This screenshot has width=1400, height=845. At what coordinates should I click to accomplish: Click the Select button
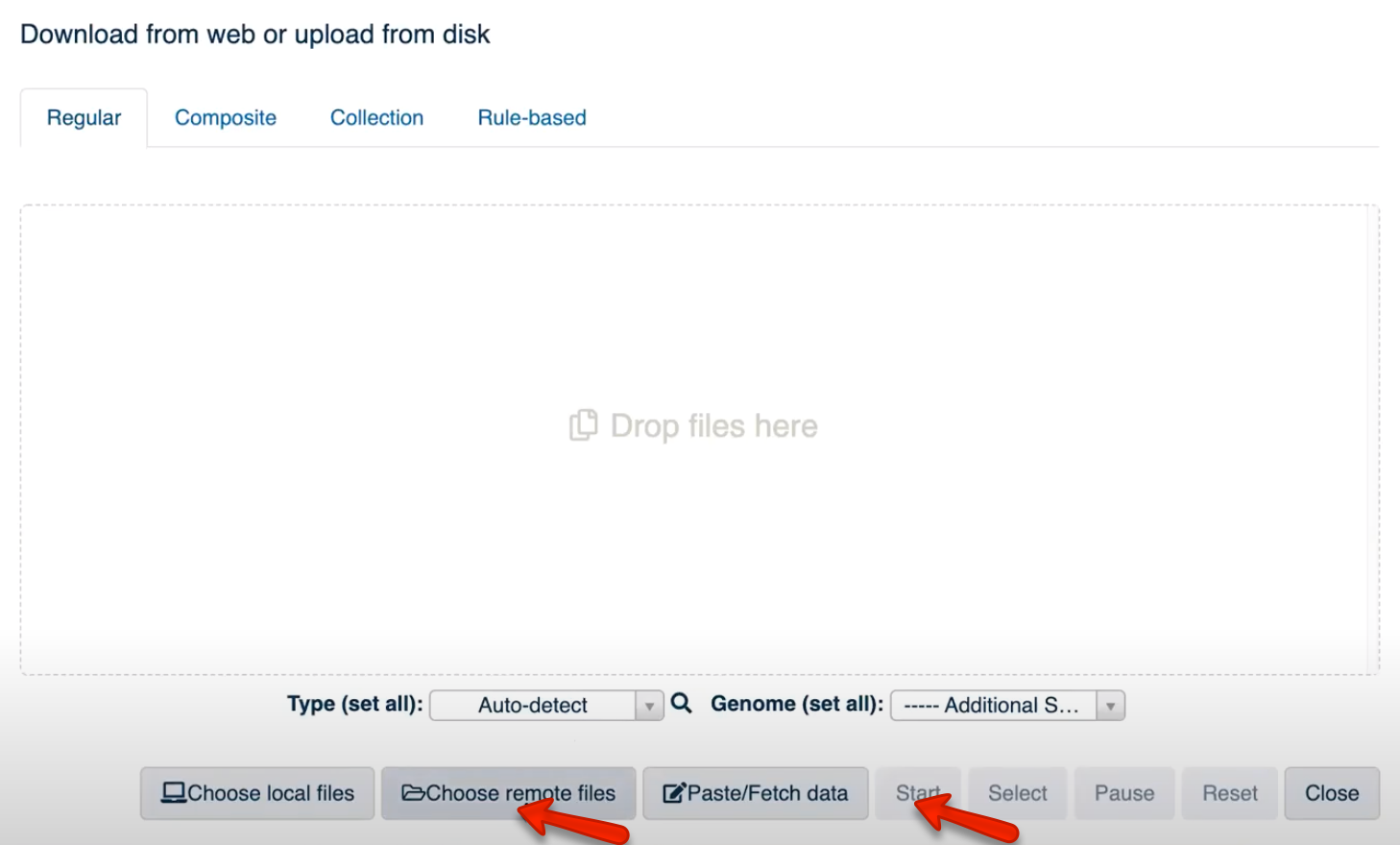1018,793
